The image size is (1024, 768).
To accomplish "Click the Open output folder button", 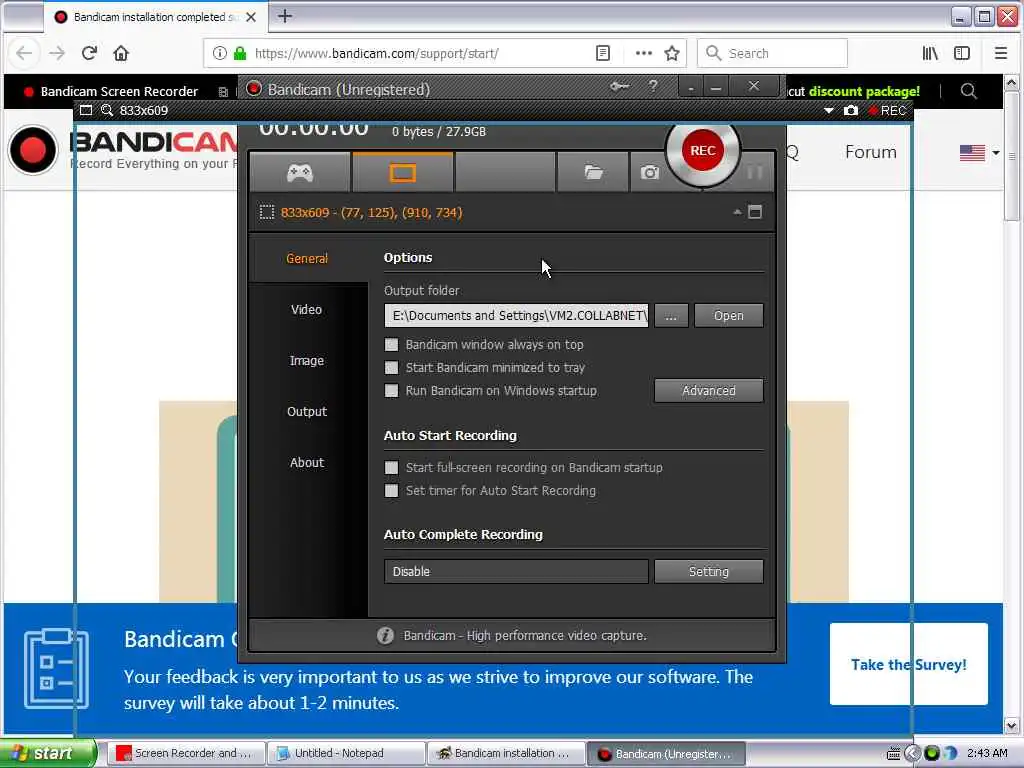I will pos(728,315).
